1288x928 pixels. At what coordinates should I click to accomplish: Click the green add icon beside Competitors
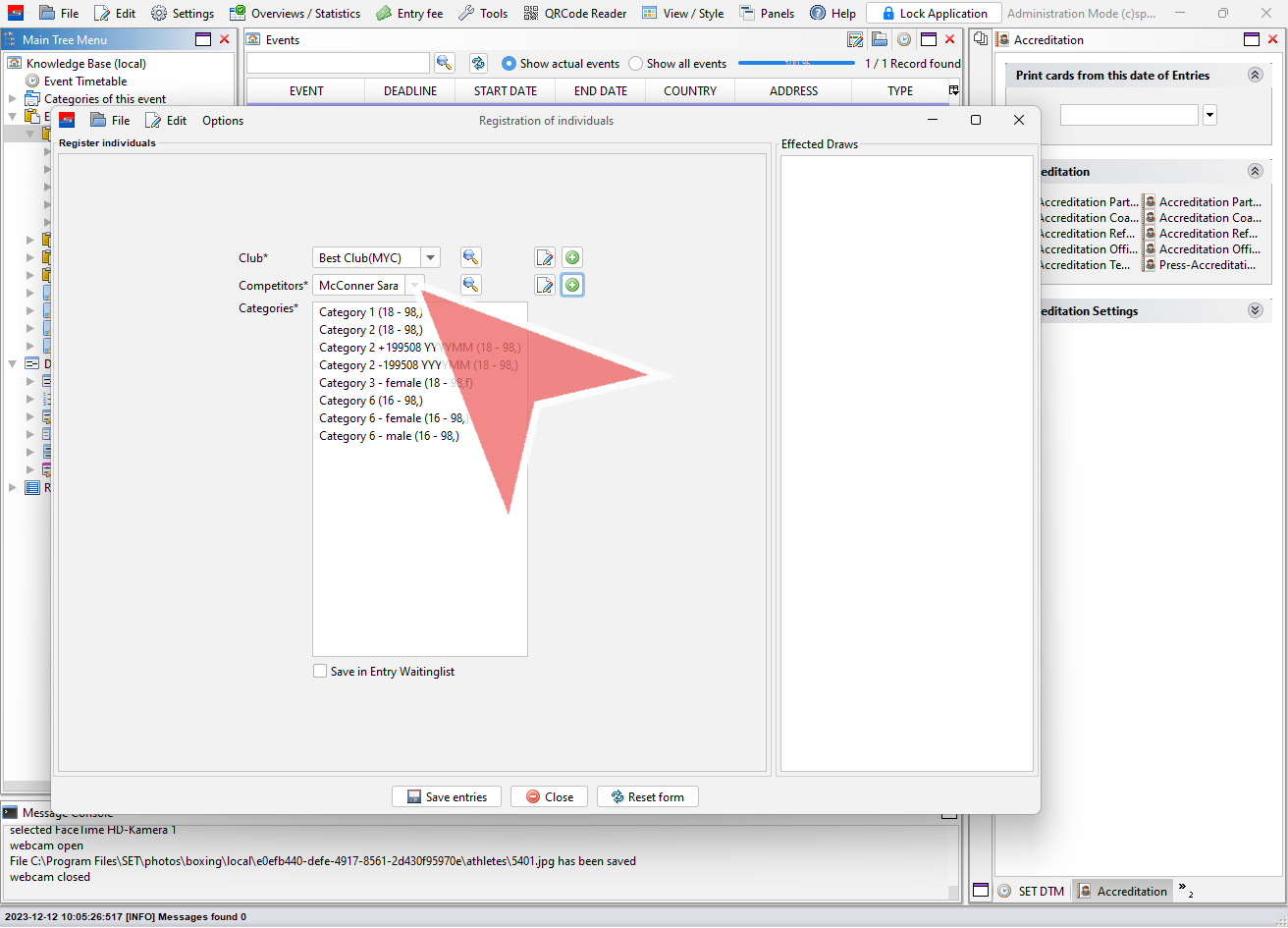coord(572,286)
